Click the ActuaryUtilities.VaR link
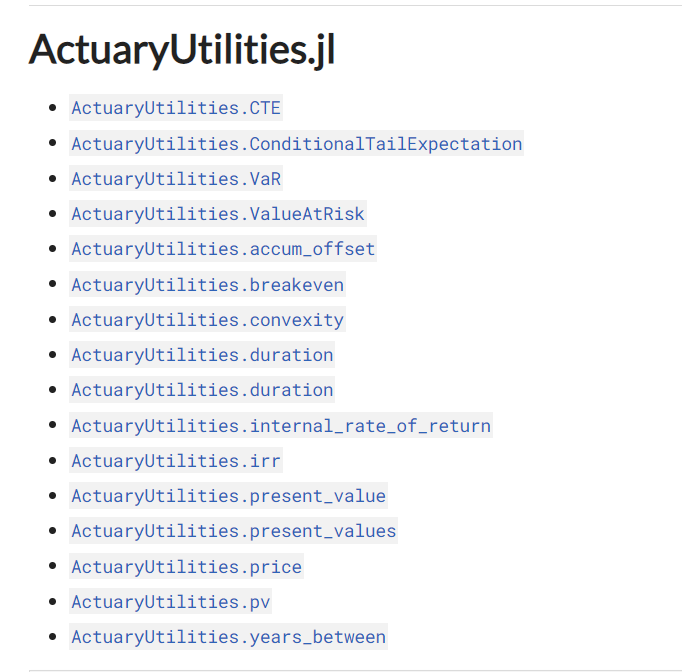Screen dimensions: 682x672 176,178
